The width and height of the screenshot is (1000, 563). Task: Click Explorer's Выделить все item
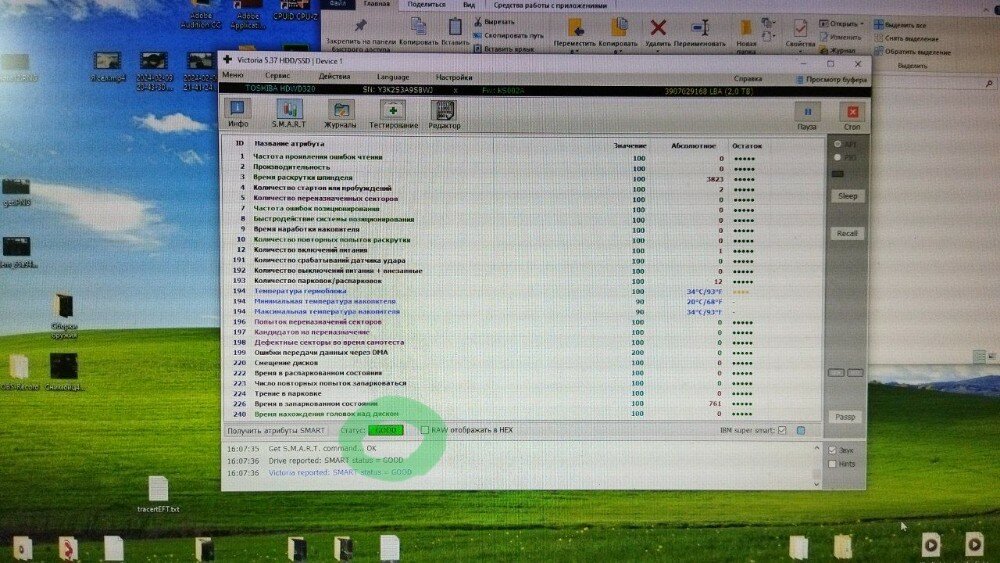click(x=900, y=25)
